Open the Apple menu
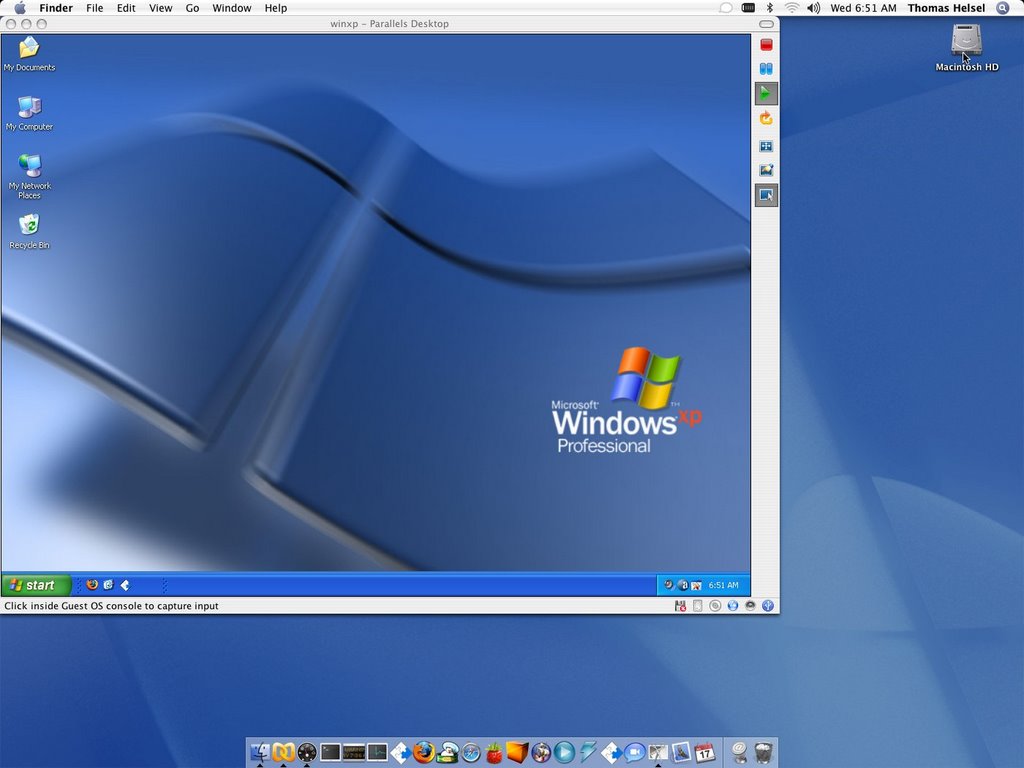 click(x=20, y=8)
